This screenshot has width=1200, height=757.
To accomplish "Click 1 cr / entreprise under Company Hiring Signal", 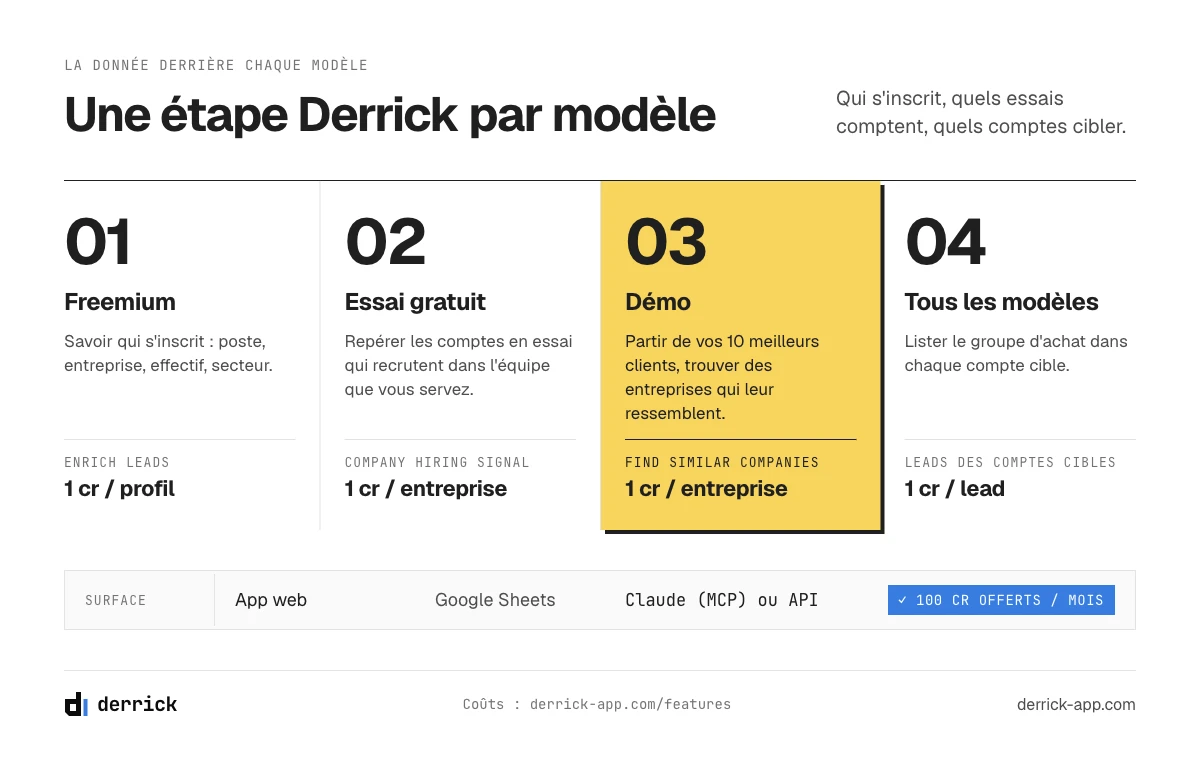I will (426, 489).
